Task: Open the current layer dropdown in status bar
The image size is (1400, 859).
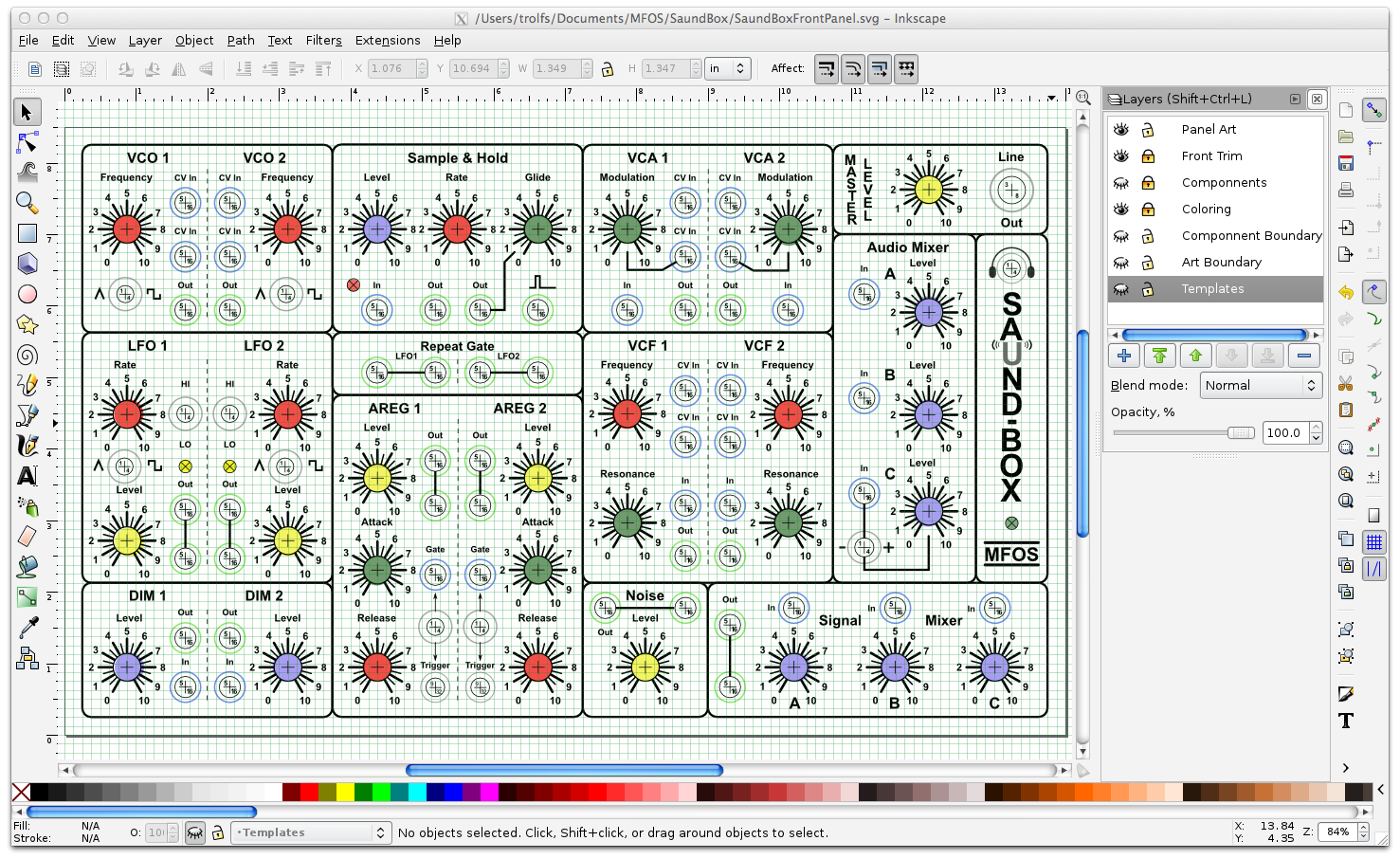Action: click(312, 832)
